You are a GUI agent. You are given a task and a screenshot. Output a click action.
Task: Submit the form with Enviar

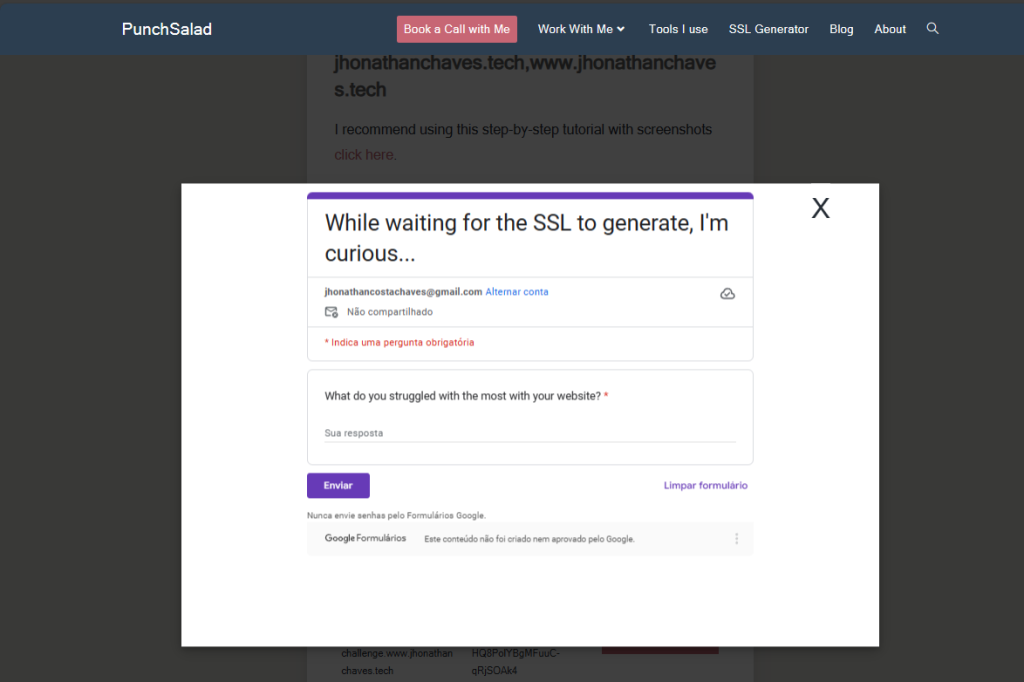pos(338,485)
